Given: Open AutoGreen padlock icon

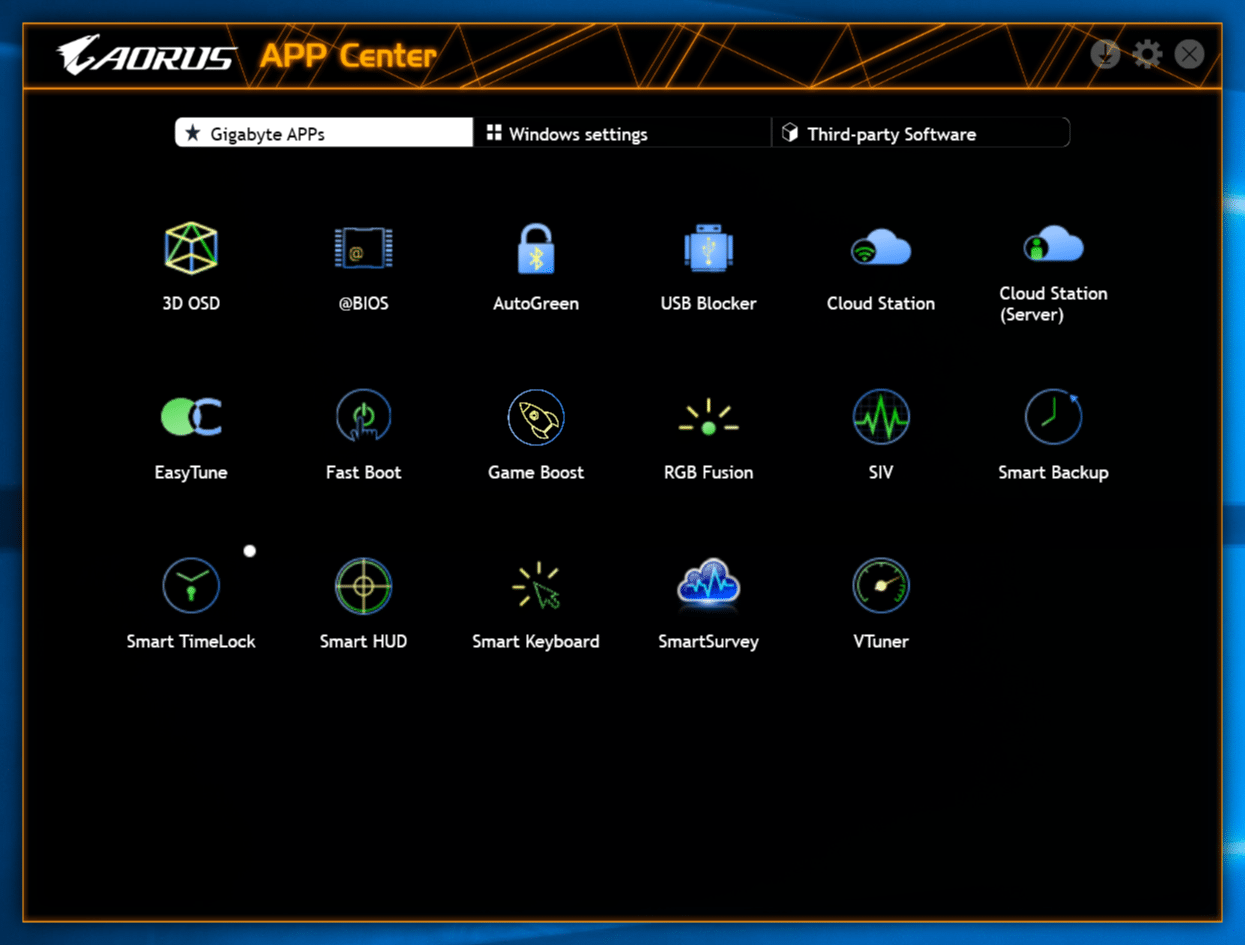Looking at the screenshot, I should pyautogui.click(x=536, y=248).
